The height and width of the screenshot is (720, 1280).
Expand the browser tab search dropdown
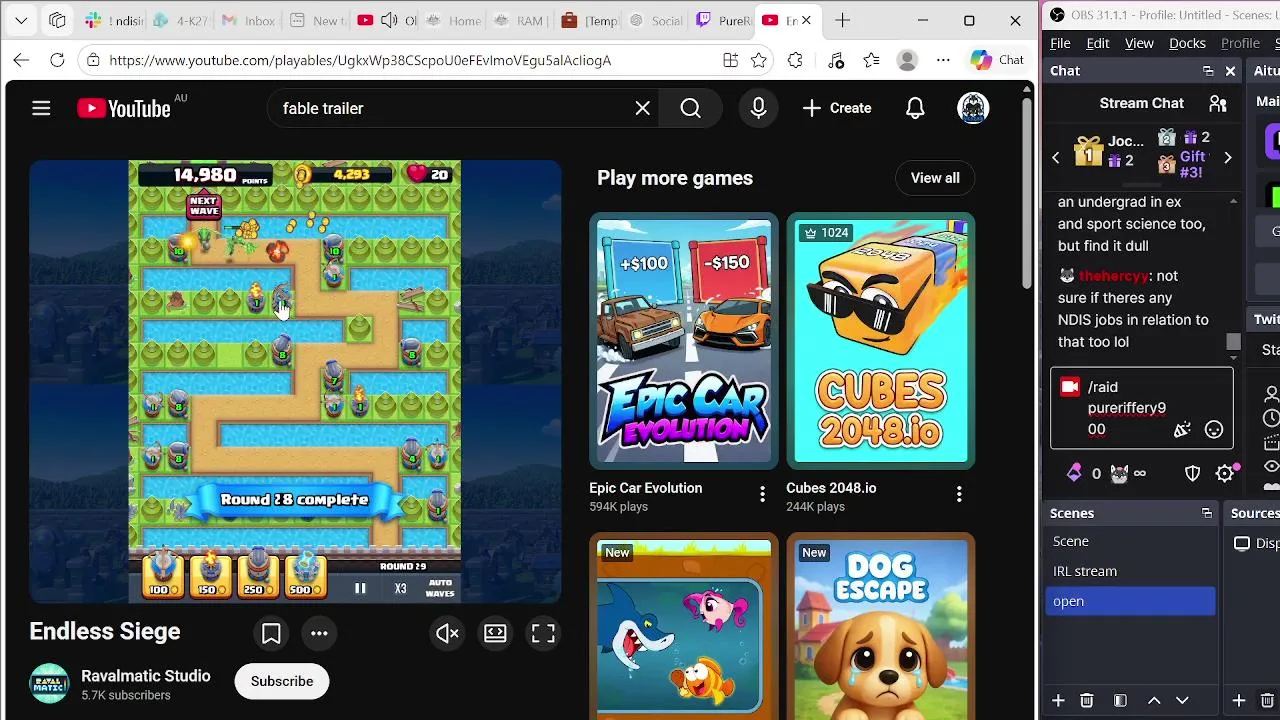21,20
